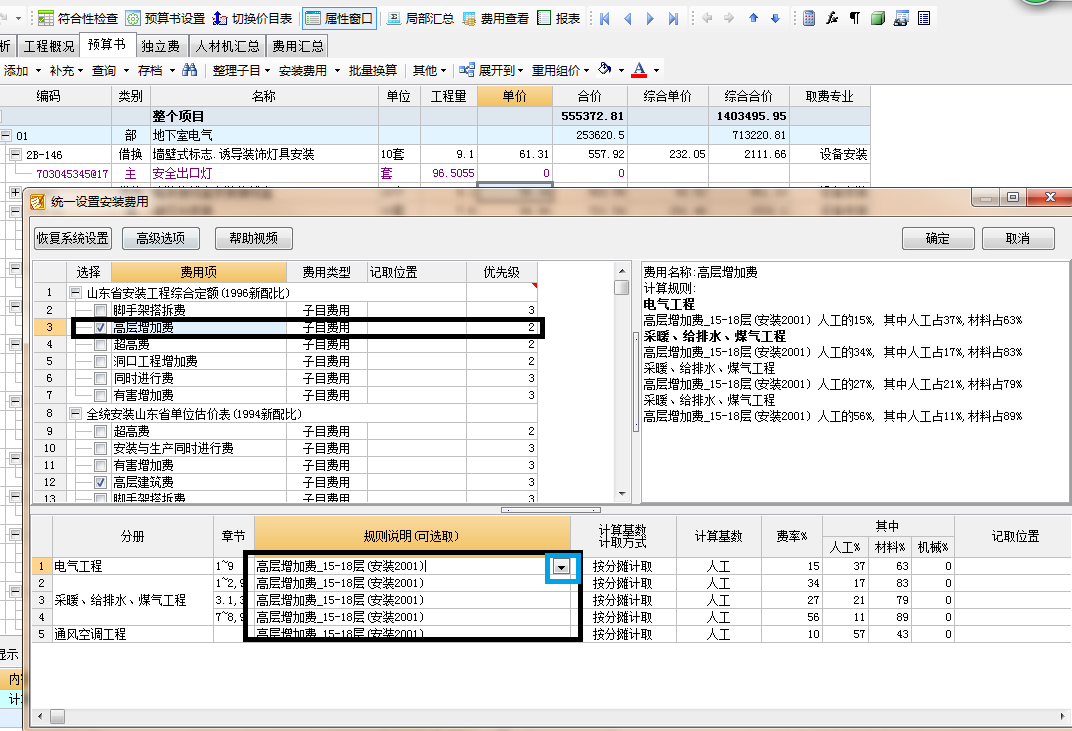Tick the 超高费 checkbox in row 4
This screenshot has width=1072, height=731.
pos(100,344)
